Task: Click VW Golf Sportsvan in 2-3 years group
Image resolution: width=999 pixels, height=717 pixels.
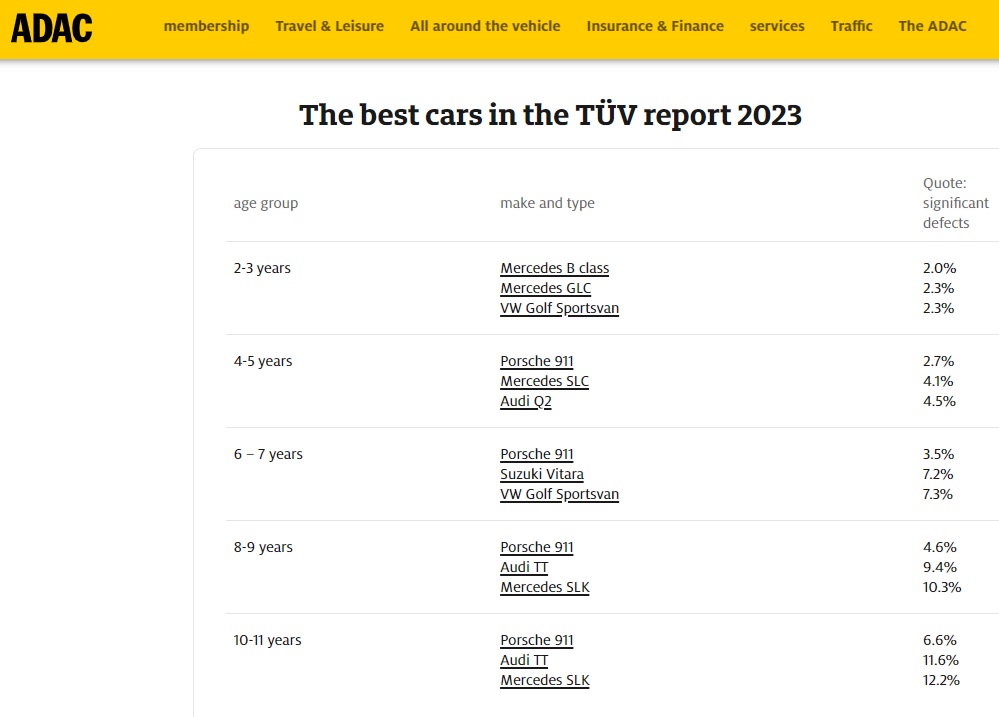Action: (x=559, y=308)
